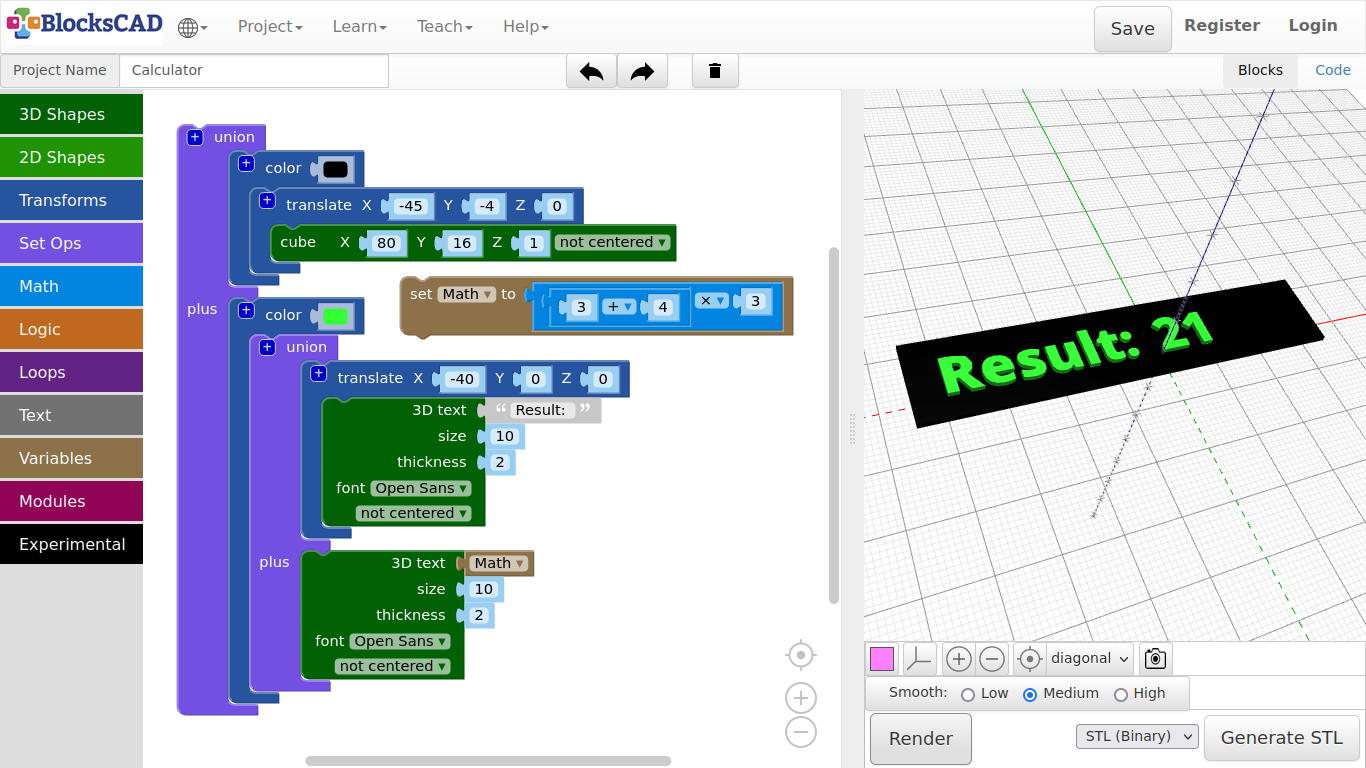Open the Project menu

click(x=270, y=27)
